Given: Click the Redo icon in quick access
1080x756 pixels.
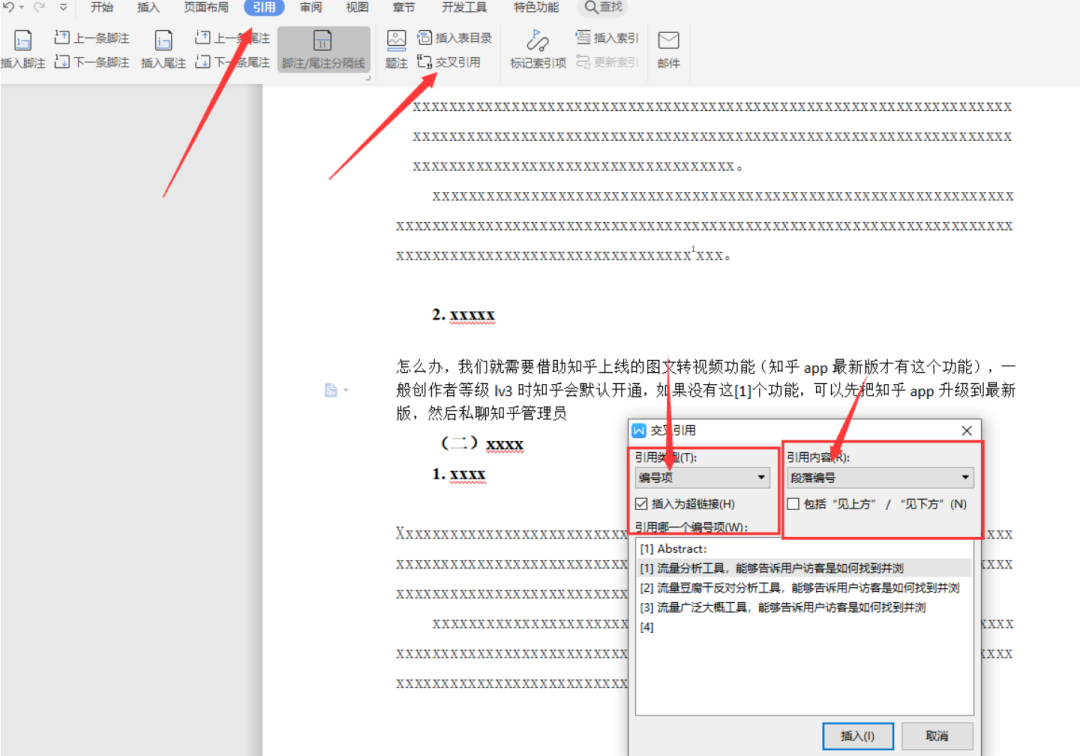Looking at the screenshot, I should 39,7.
